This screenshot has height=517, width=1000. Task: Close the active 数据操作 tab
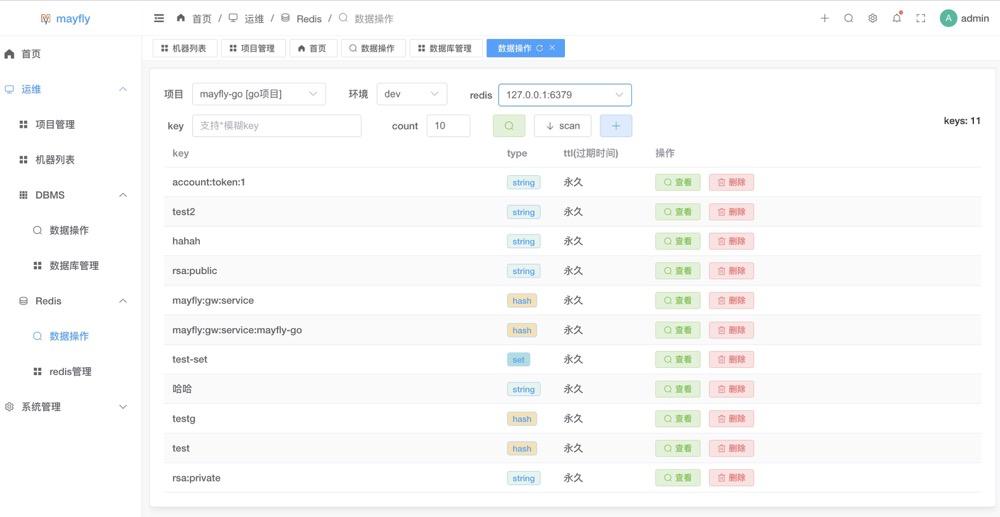point(553,48)
